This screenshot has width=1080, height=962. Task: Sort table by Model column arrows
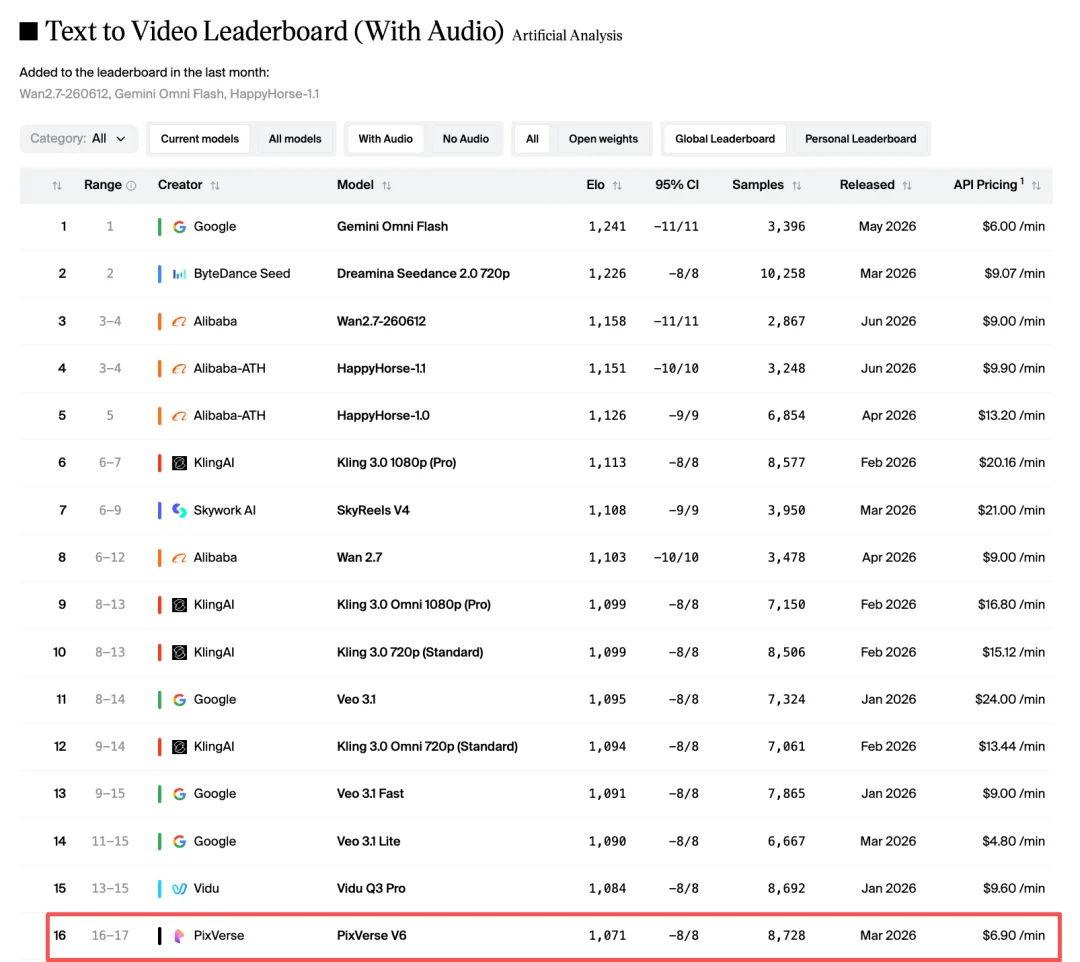coord(386,185)
